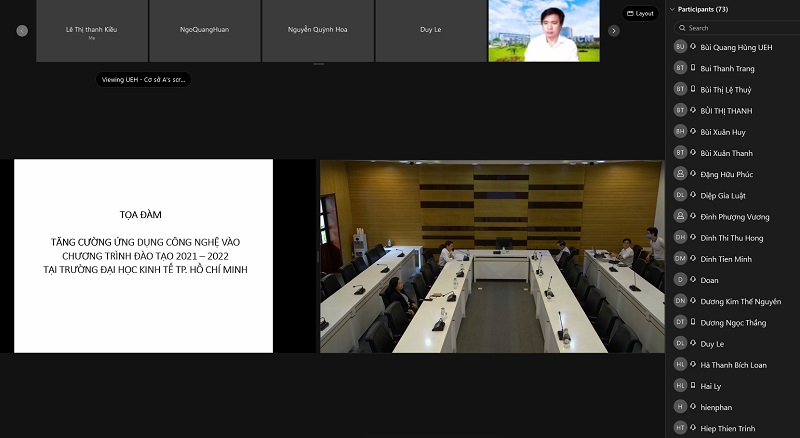Click the audio icon next to Duy Le in participants list
This screenshot has width=800, height=438.
coord(693,343)
